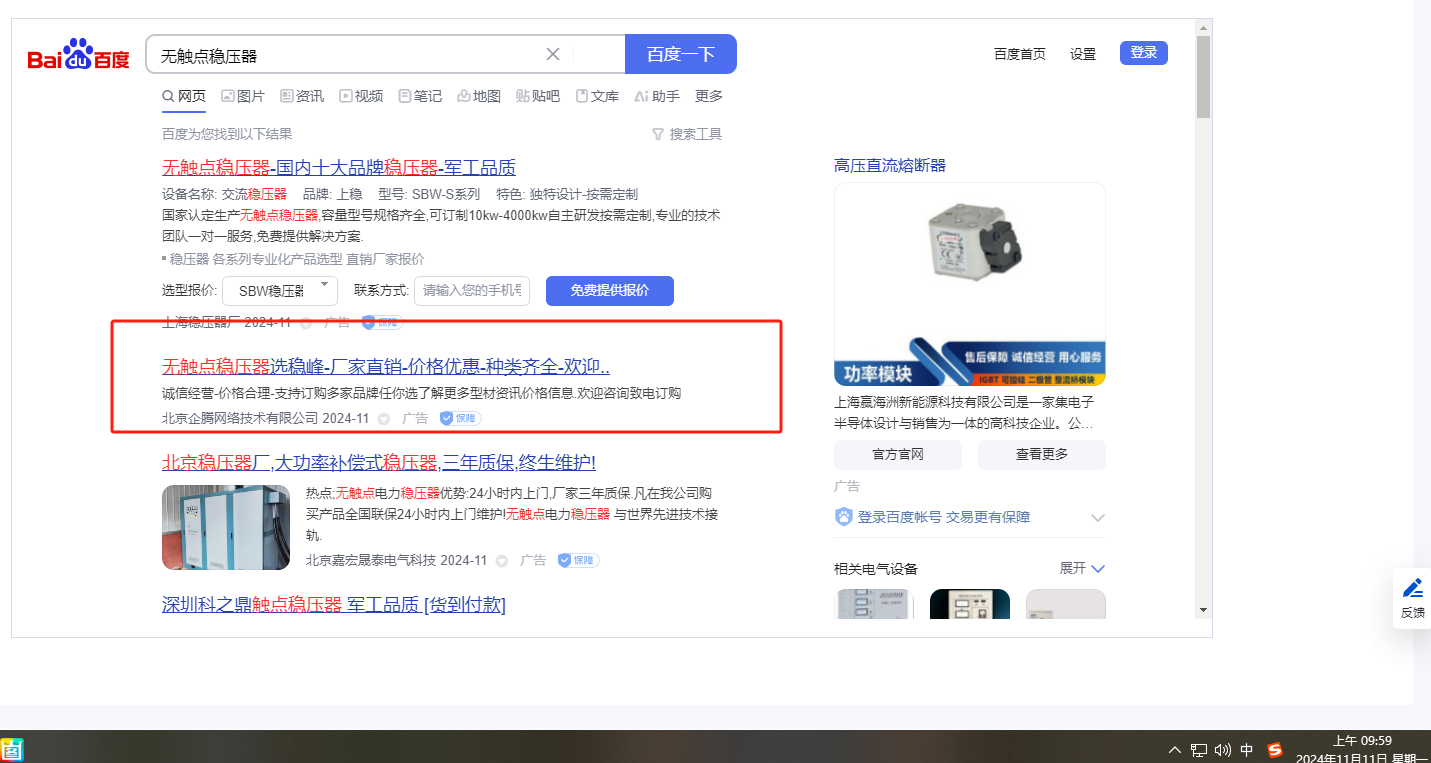Switch to the 图片 tab
Viewport: 1431px width, 763px height.
click(242, 96)
